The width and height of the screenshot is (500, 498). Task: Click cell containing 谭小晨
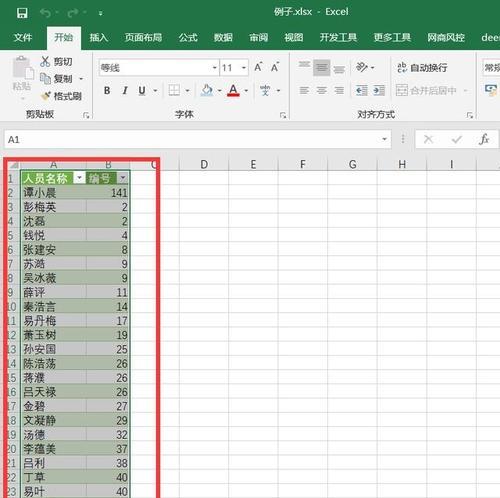pos(53,193)
